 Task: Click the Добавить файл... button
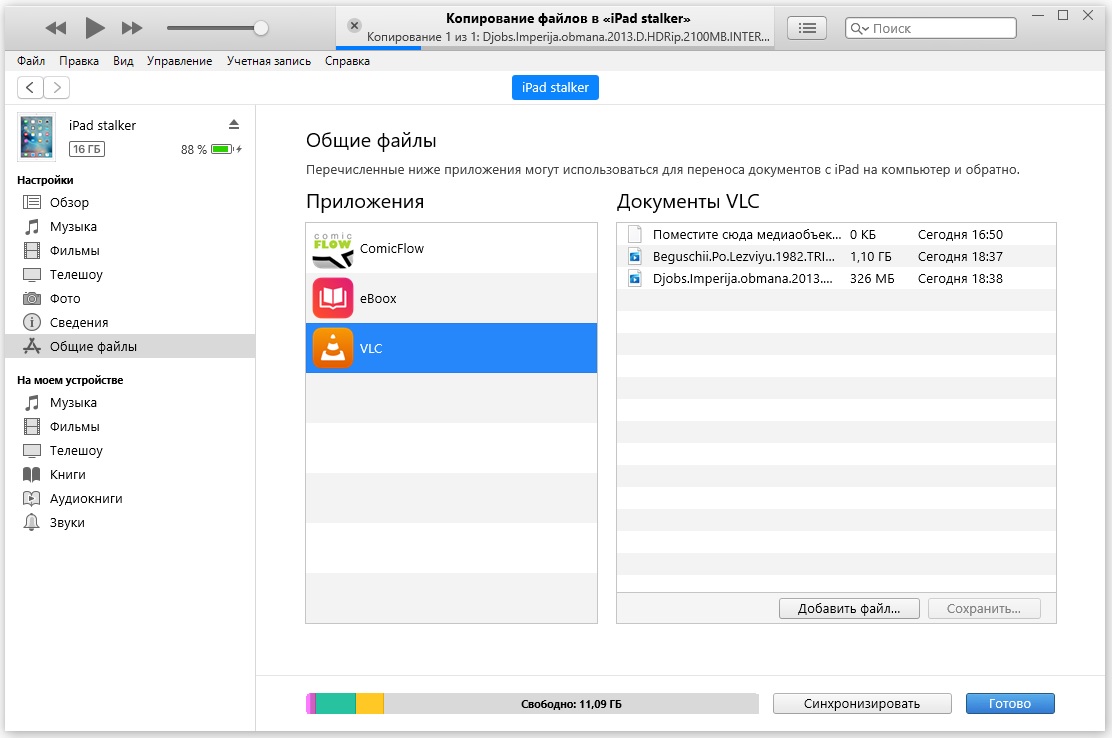pyautogui.click(x=849, y=608)
